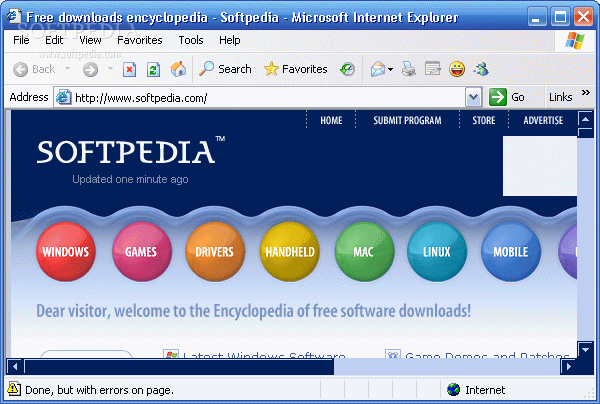This screenshot has width=600, height=404.
Task: Click the page icon in address bar
Action: point(63,97)
